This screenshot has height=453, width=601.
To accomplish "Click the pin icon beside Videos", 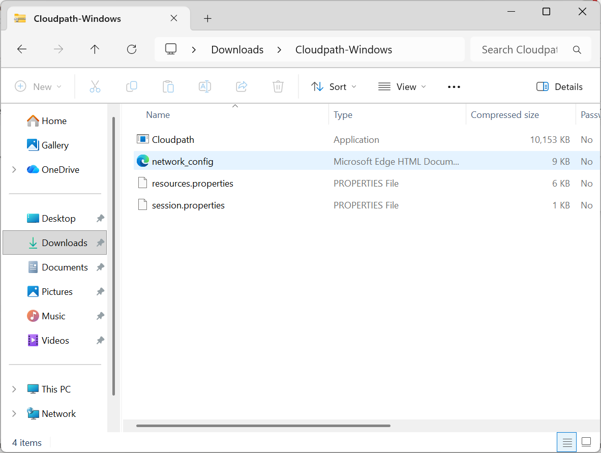I will tap(100, 340).
